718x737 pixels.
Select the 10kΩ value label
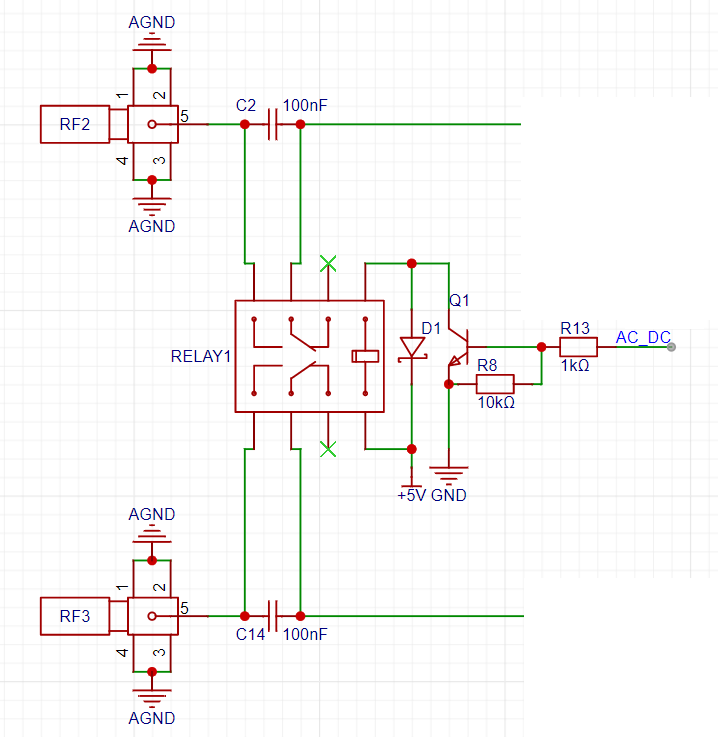click(x=496, y=402)
